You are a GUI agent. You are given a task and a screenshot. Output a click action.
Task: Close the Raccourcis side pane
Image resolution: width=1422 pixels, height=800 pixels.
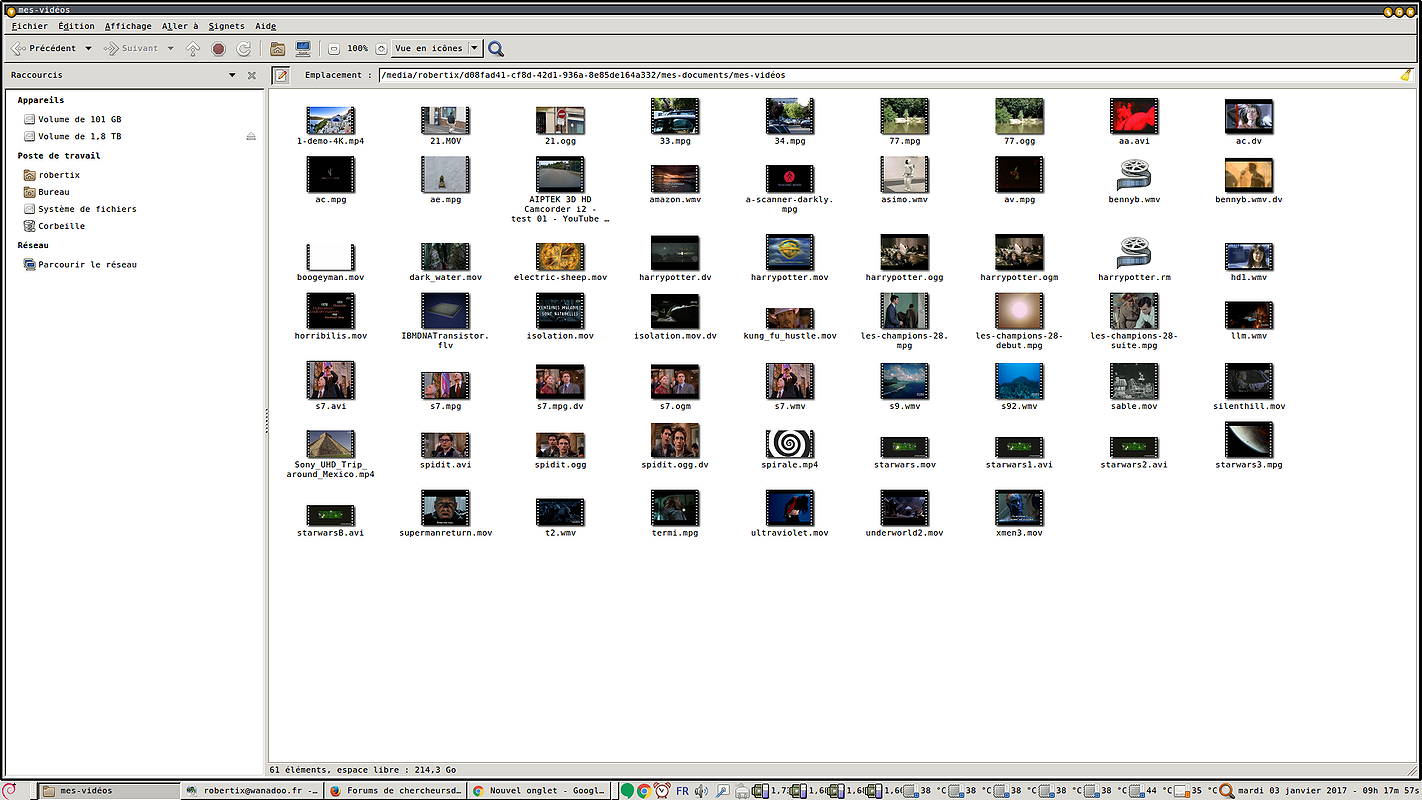point(252,75)
